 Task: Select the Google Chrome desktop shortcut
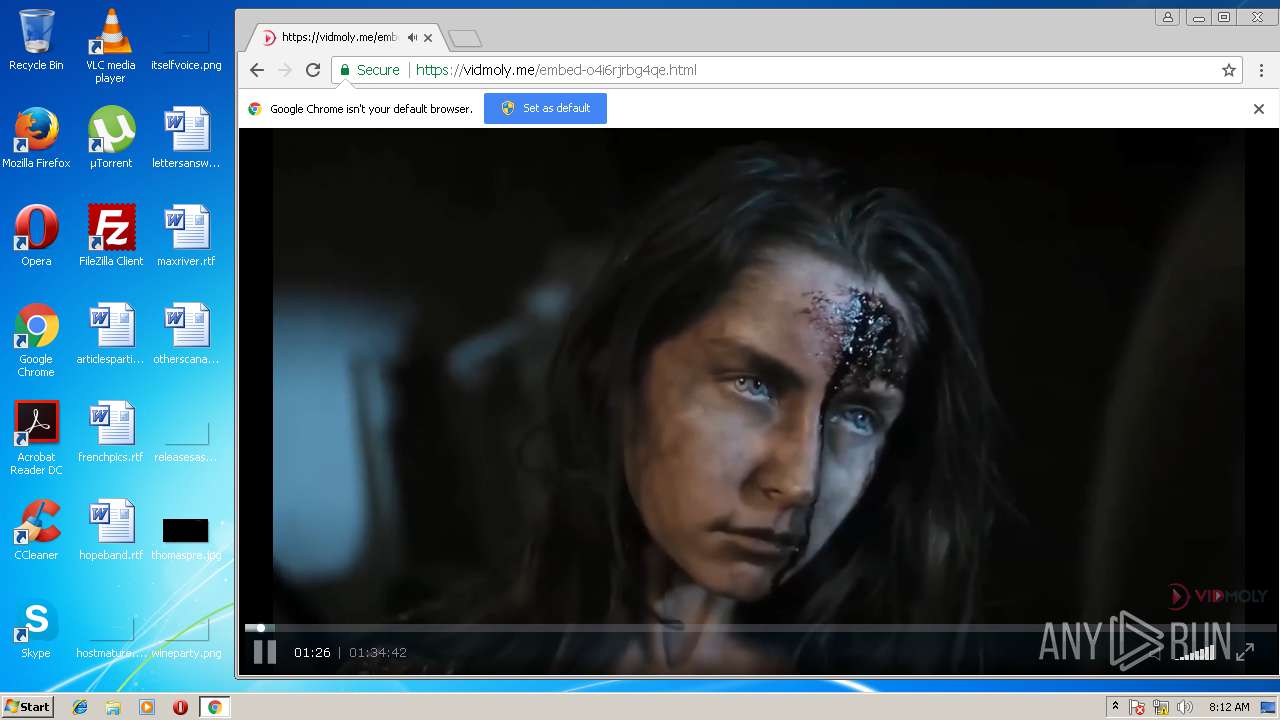click(x=36, y=340)
